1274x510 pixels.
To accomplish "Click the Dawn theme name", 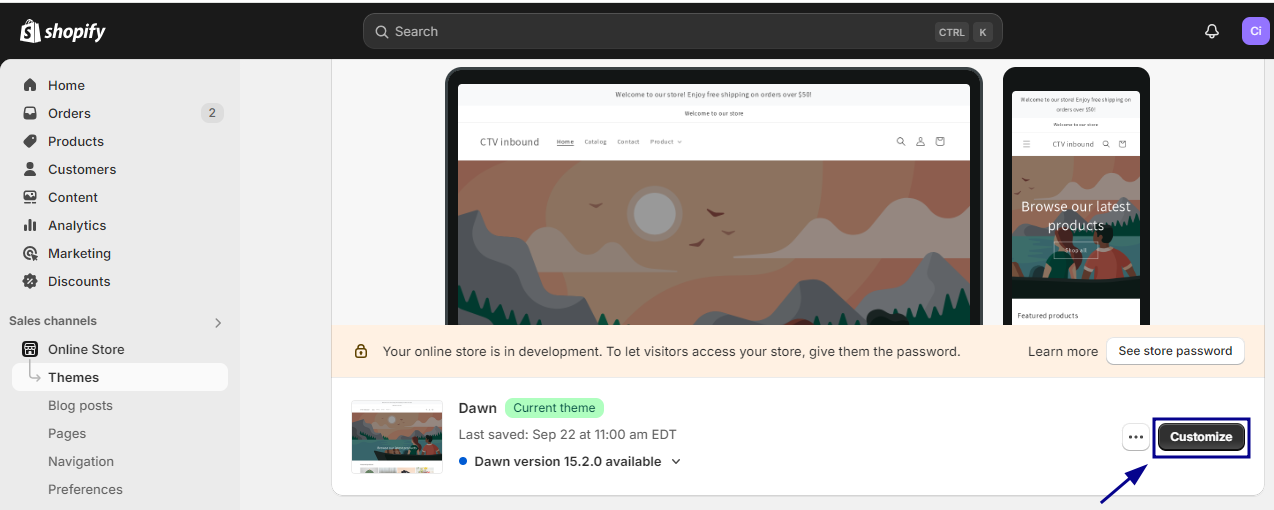I will click(477, 408).
